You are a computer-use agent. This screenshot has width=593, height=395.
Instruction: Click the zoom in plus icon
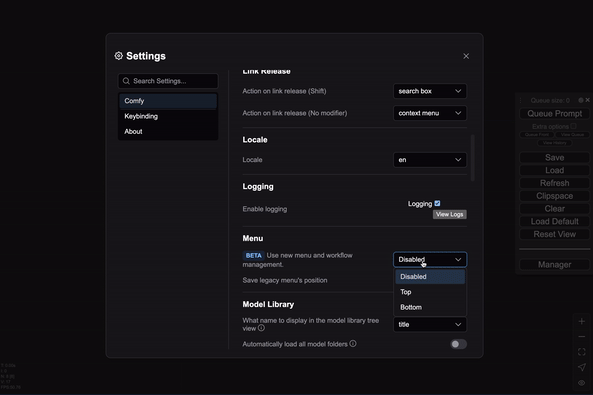[582, 322]
